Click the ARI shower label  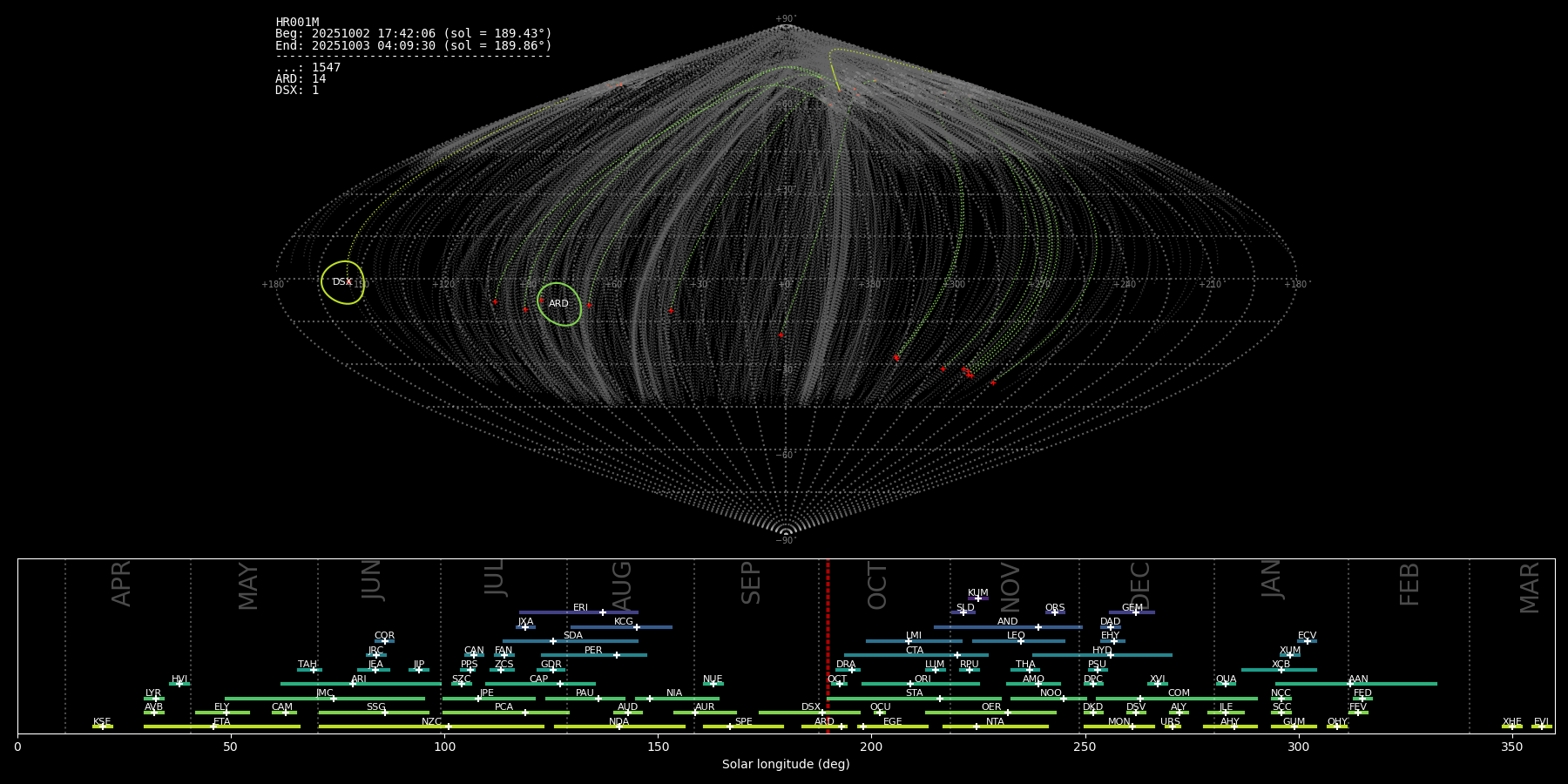[359, 679]
